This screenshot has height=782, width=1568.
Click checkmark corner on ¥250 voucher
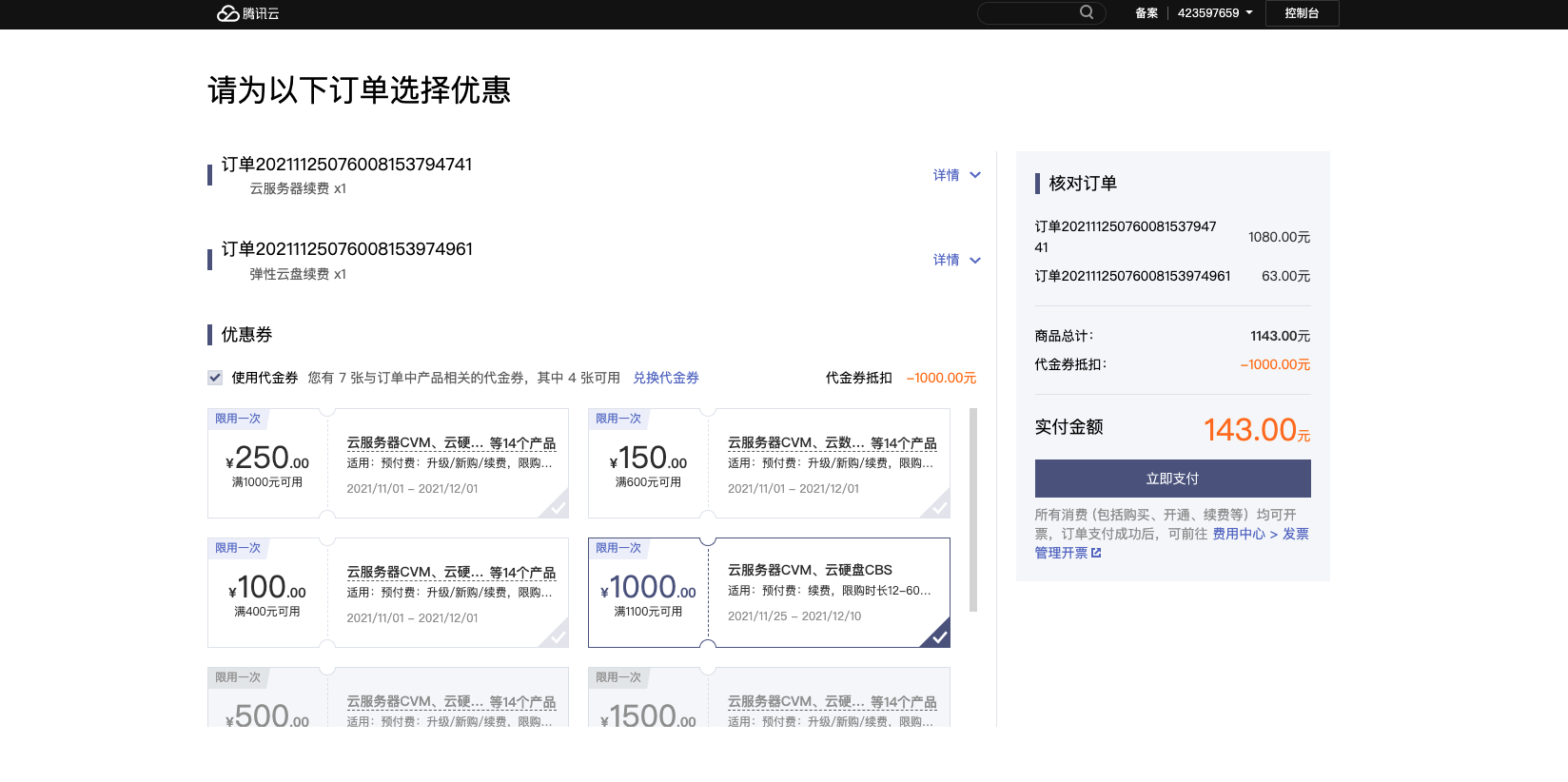[557, 506]
